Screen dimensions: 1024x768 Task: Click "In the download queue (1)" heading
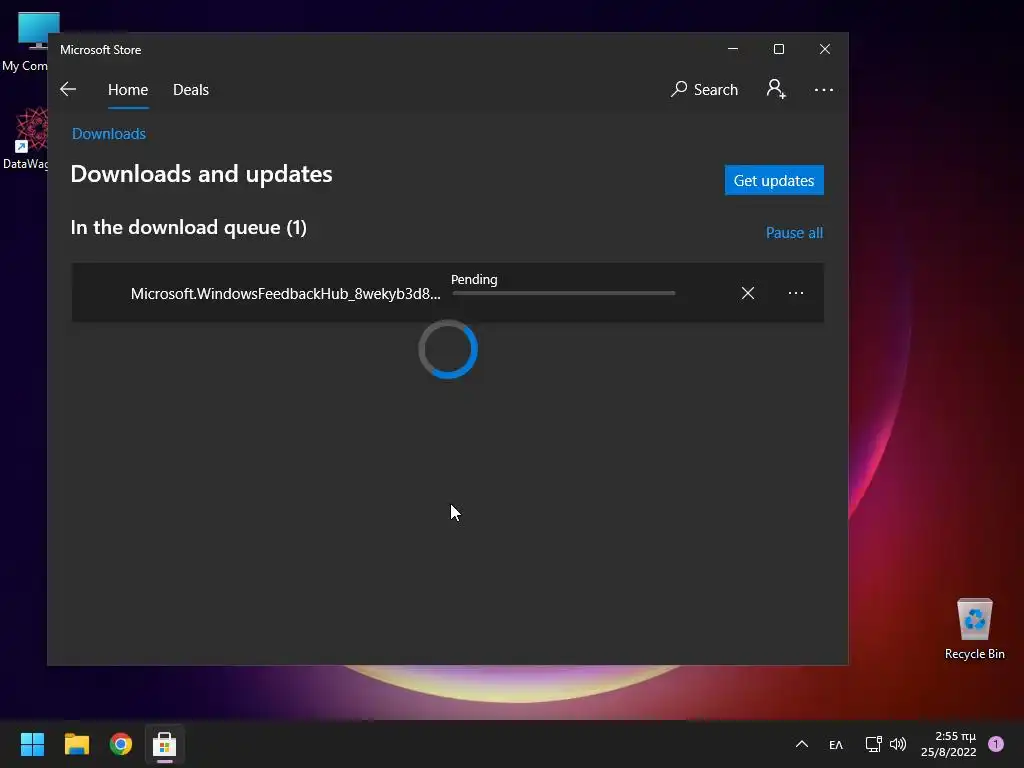(189, 227)
